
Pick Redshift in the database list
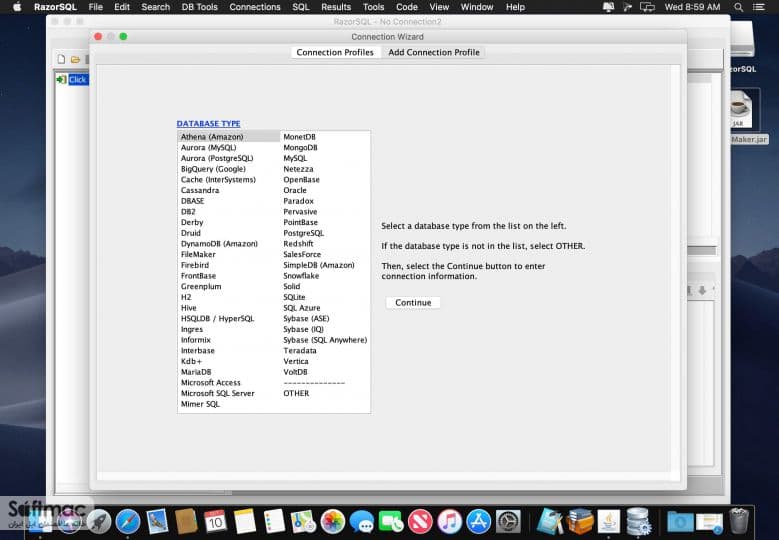[325, 243]
